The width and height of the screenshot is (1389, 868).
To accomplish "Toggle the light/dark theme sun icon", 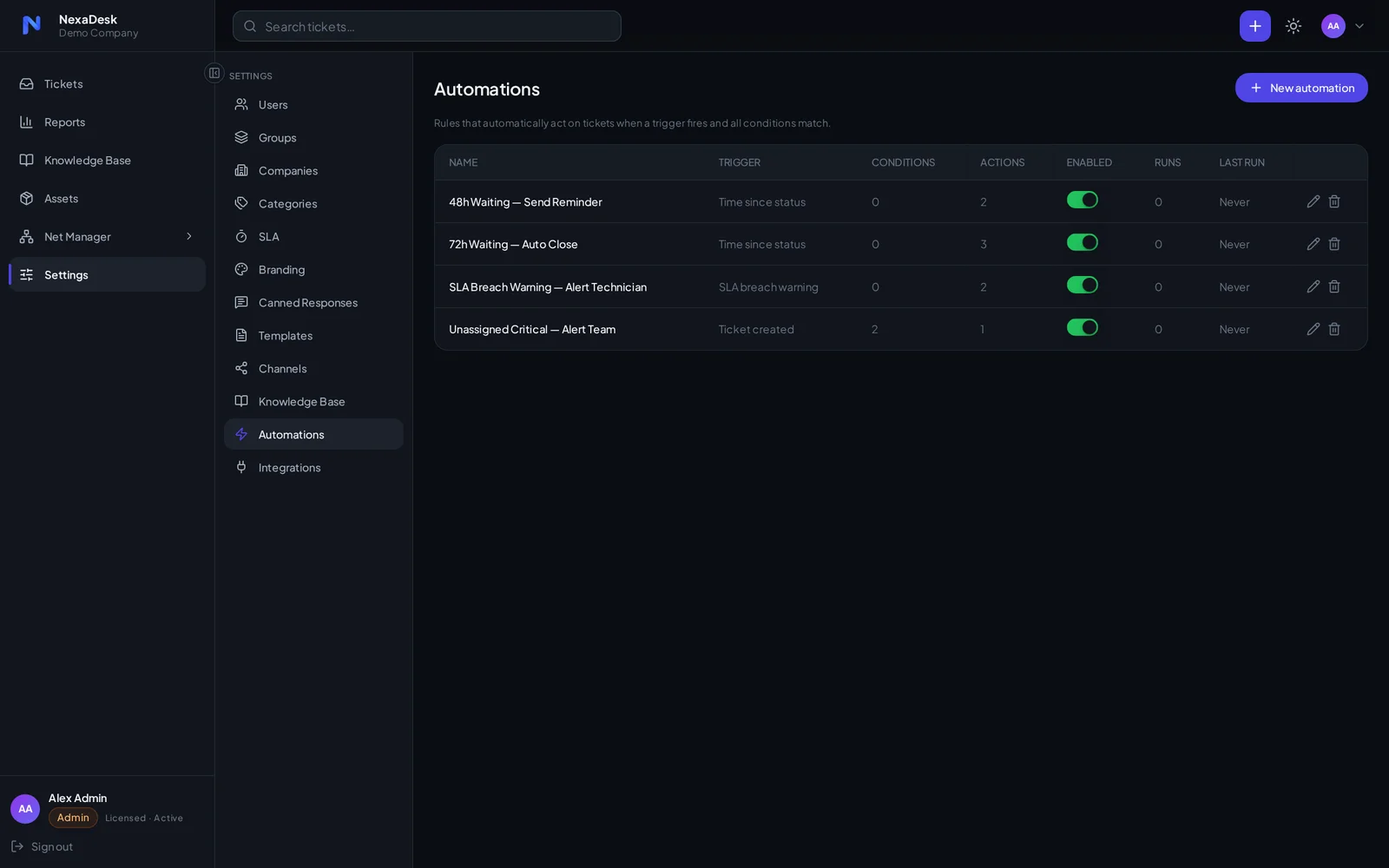I will [x=1294, y=26].
